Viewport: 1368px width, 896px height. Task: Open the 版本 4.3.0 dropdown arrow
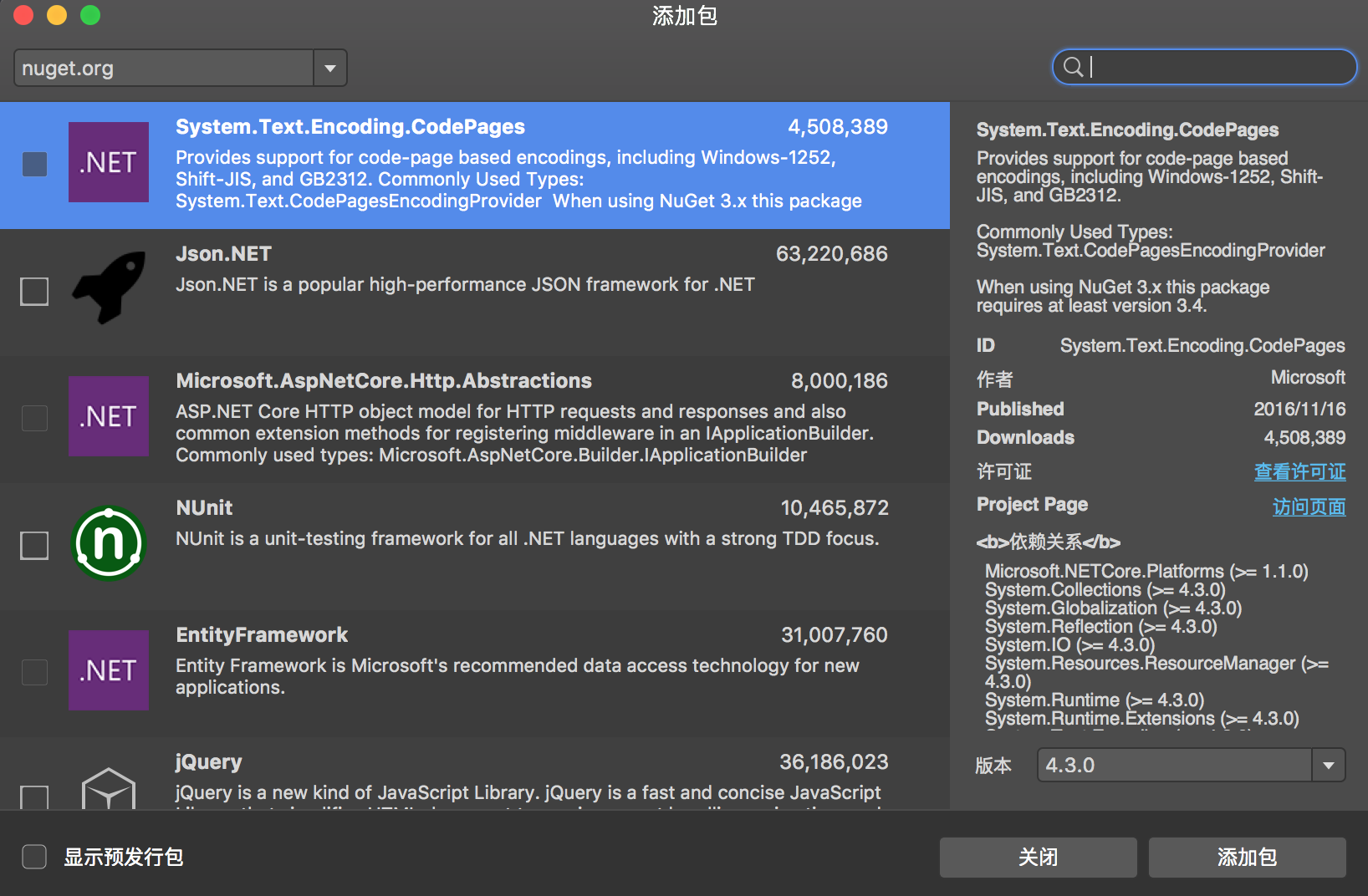pos(1328,765)
